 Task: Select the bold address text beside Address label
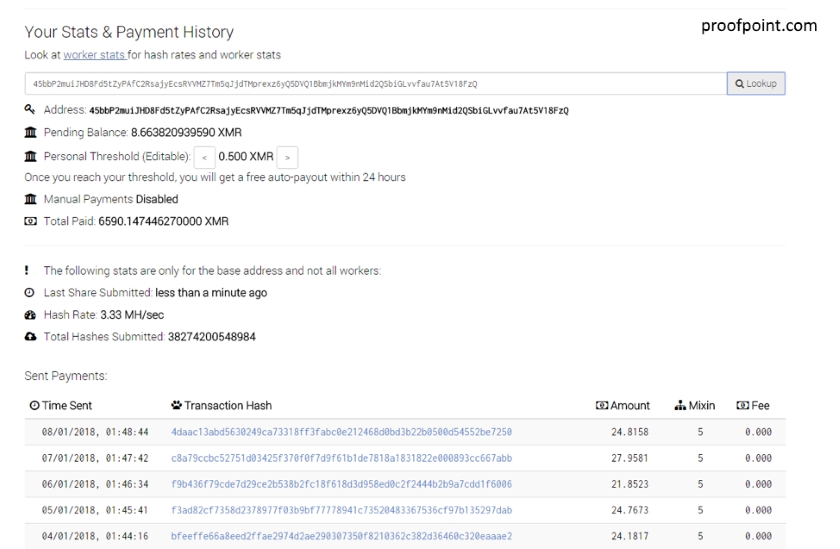click(x=329, y=110)
